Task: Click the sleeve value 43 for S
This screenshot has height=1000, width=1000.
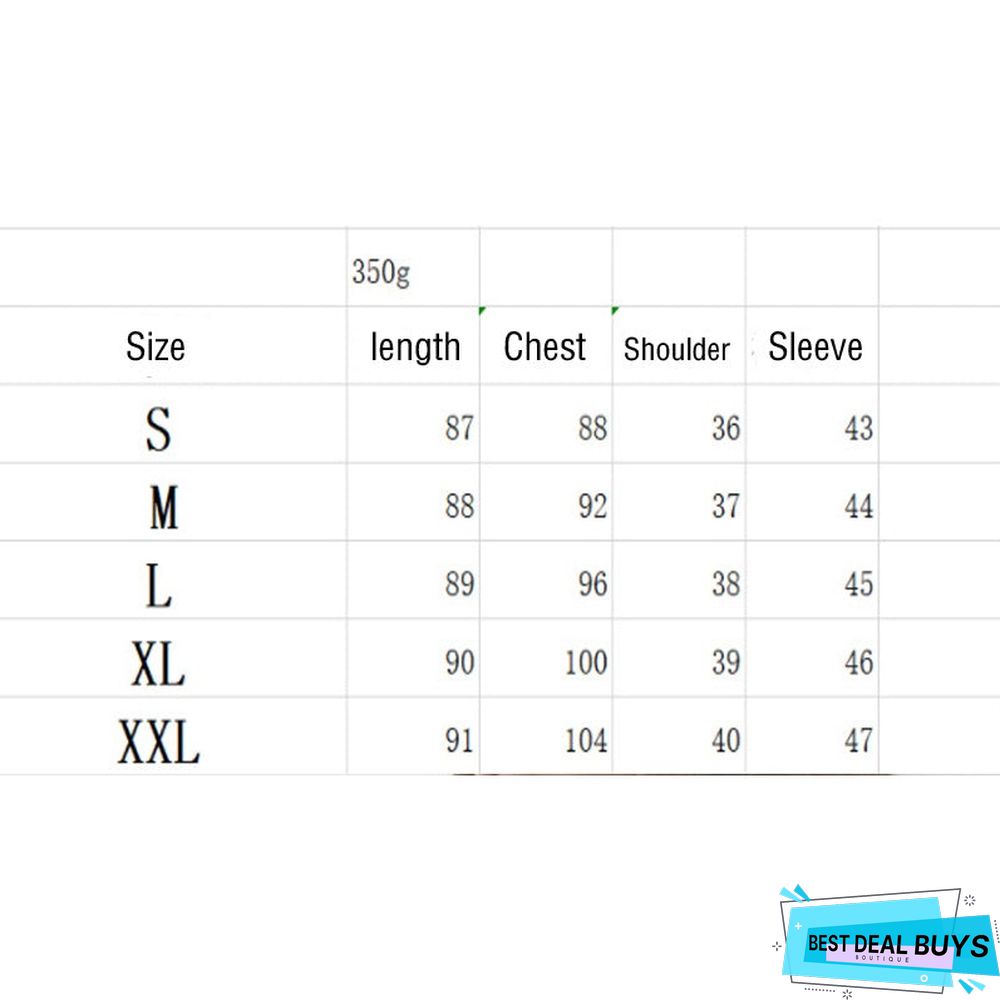Action: click(x=858, y=428)
